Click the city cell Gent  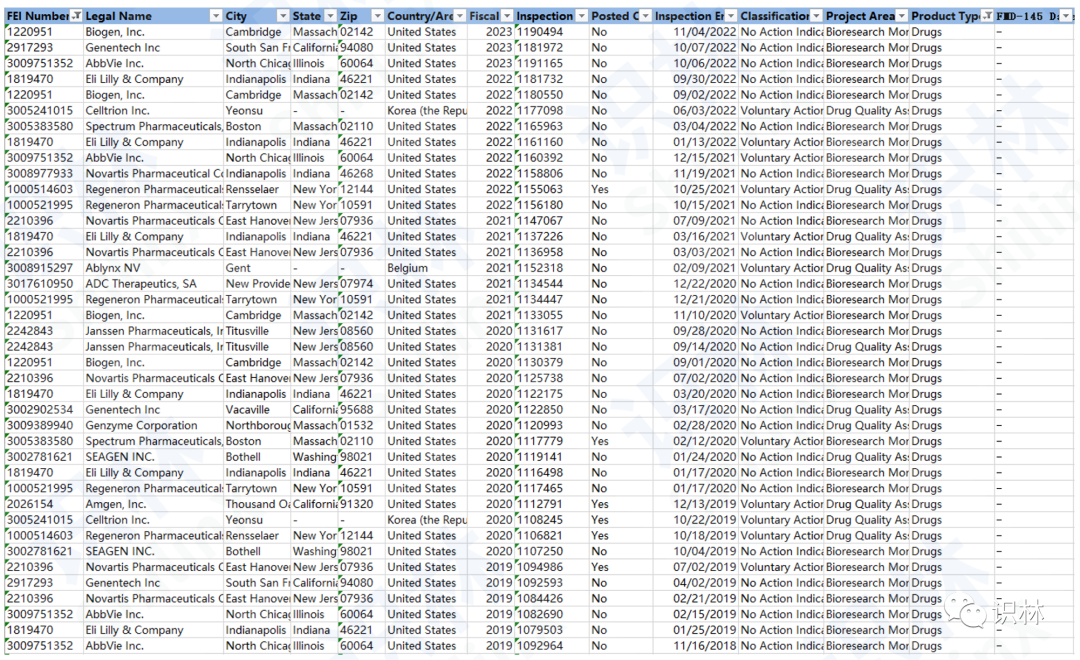pyautogui.click(x=258, y=268)
